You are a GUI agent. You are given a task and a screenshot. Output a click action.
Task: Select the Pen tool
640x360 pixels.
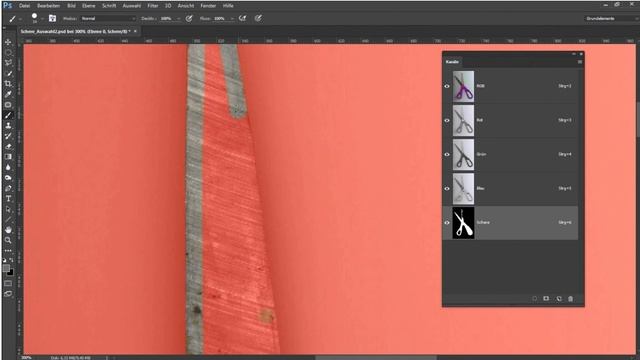pyautogui.click(x=8, y=188)
